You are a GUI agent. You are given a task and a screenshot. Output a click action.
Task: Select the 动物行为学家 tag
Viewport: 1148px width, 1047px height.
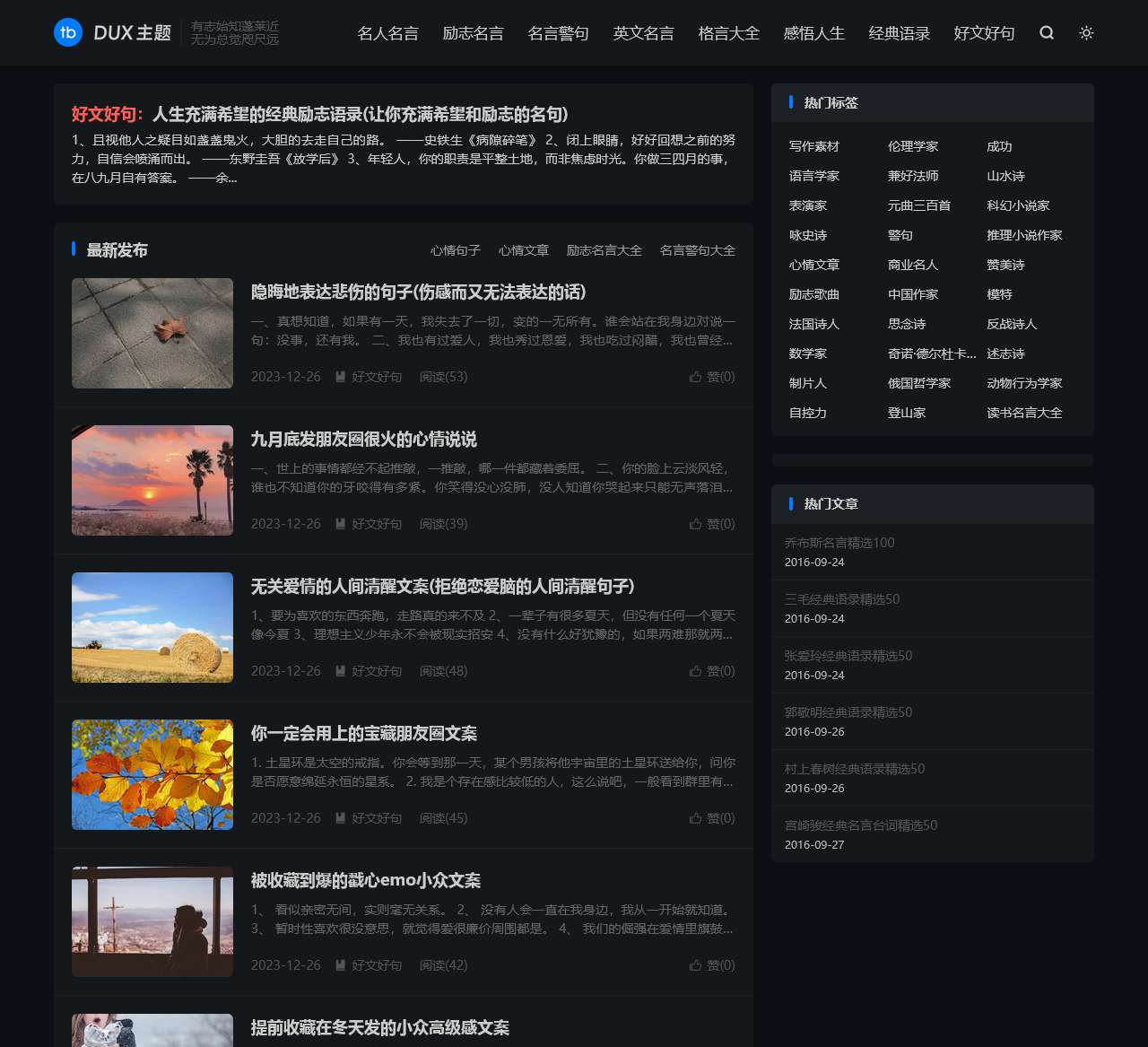(x=1024, y=383)
